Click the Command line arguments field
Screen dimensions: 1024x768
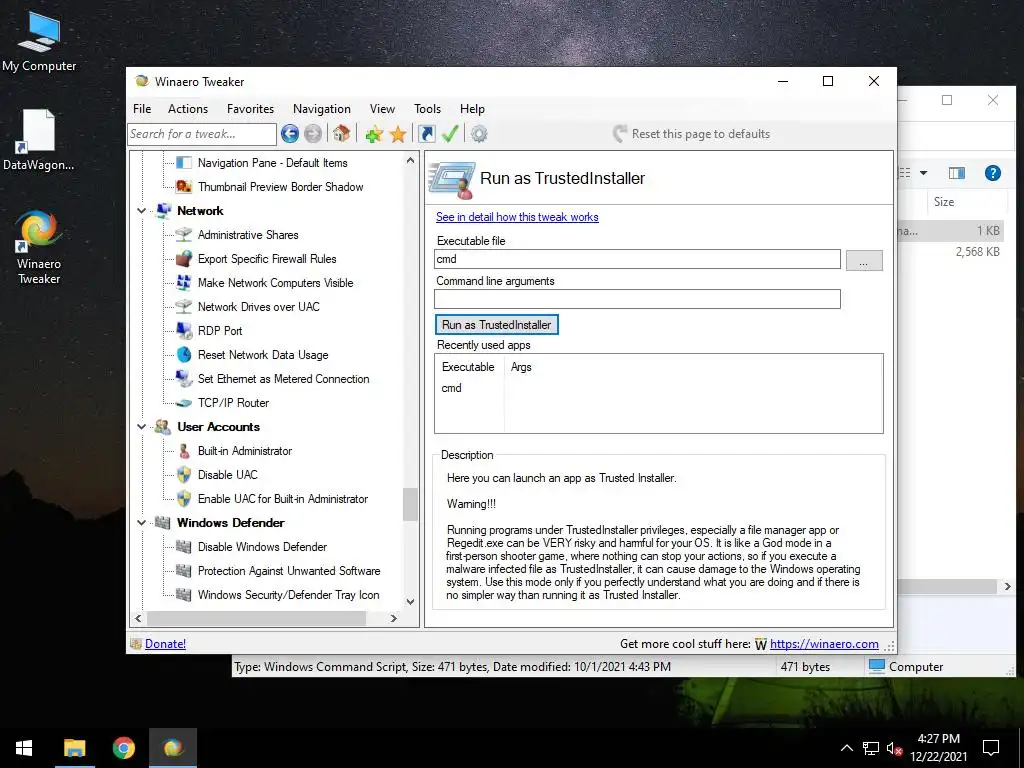[x=637, y=299]
